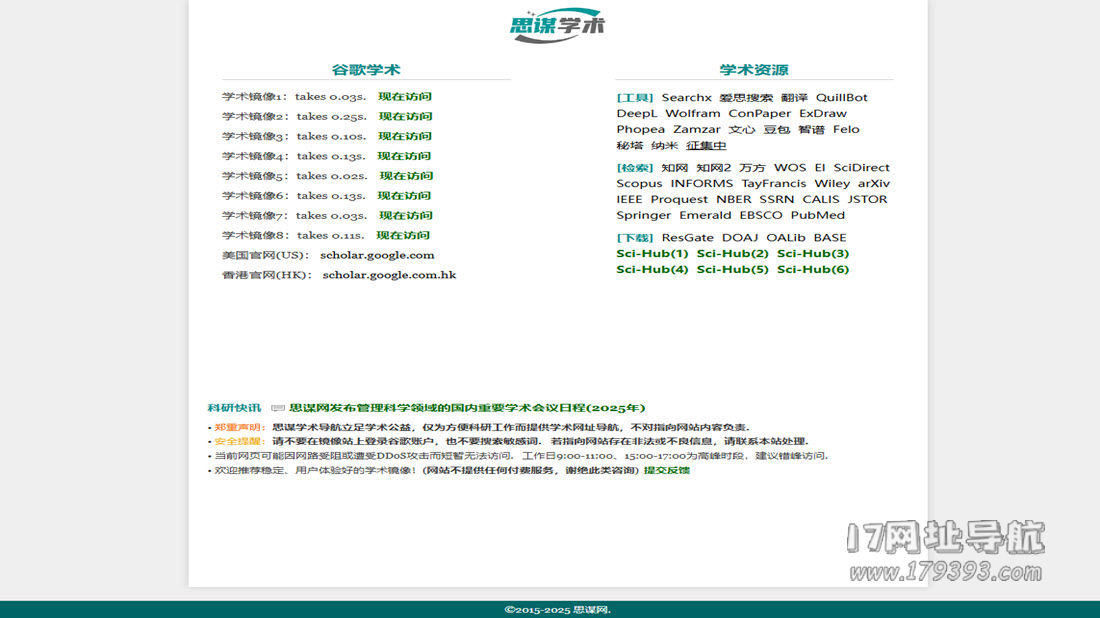Image resolution: width=1100 pixels, height=618 pixels.
Task: Open the Searchx tool link
Action: tap(686, 98)
